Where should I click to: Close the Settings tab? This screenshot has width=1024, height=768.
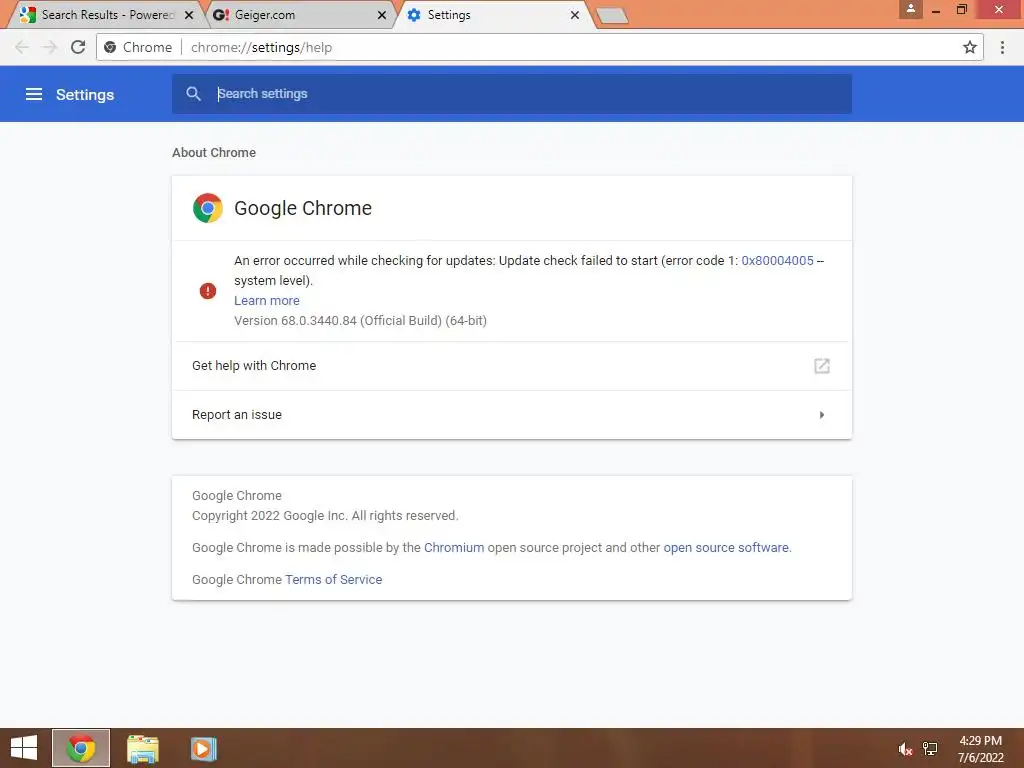click(x=575, y=15)
